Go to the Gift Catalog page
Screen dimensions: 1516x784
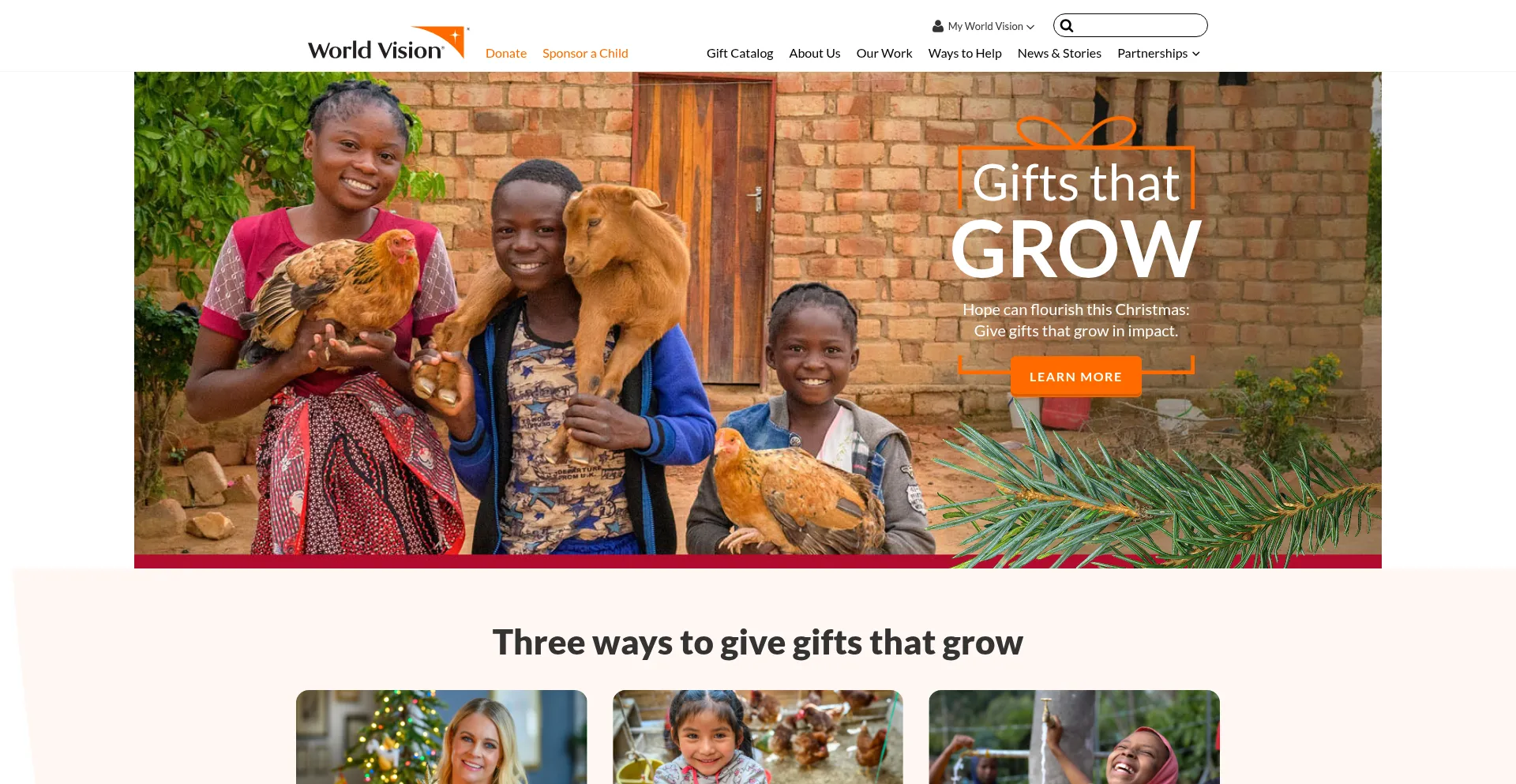[740, 53]
